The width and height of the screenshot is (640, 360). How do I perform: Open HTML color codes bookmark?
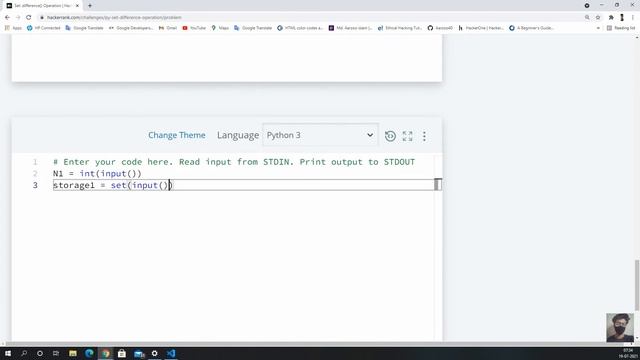[x=300, y=28]
